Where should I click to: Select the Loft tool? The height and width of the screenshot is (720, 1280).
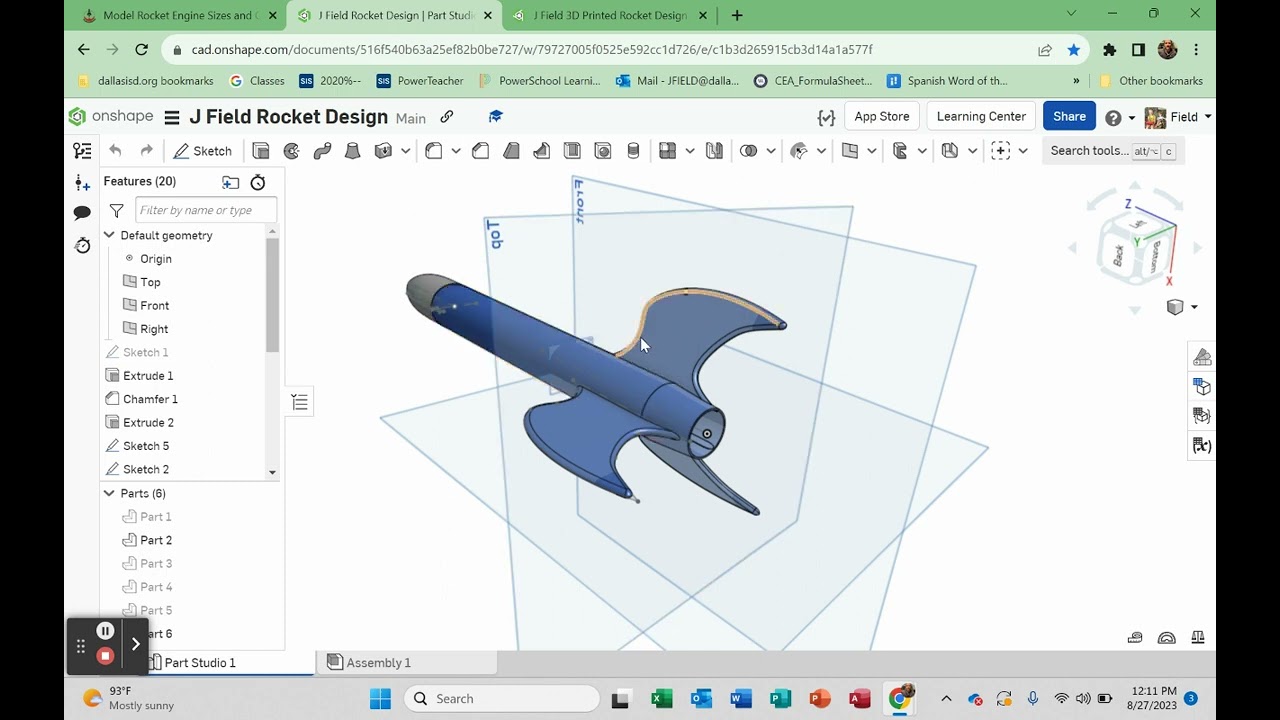(x=352, y=151)
